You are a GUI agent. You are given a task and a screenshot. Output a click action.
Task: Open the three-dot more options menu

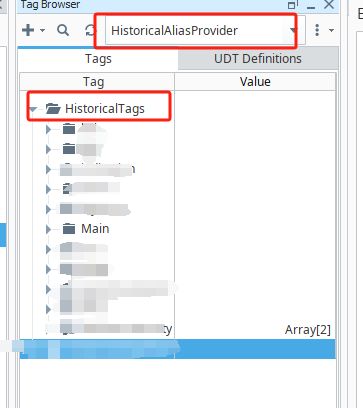pyautogui.click(x=317, y=30)
